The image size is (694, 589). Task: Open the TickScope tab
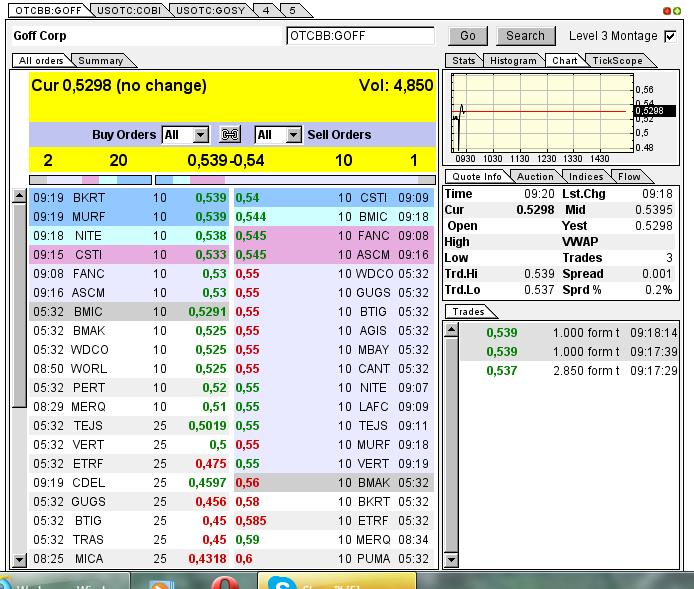pyautogui.click(x=617, y=61)
